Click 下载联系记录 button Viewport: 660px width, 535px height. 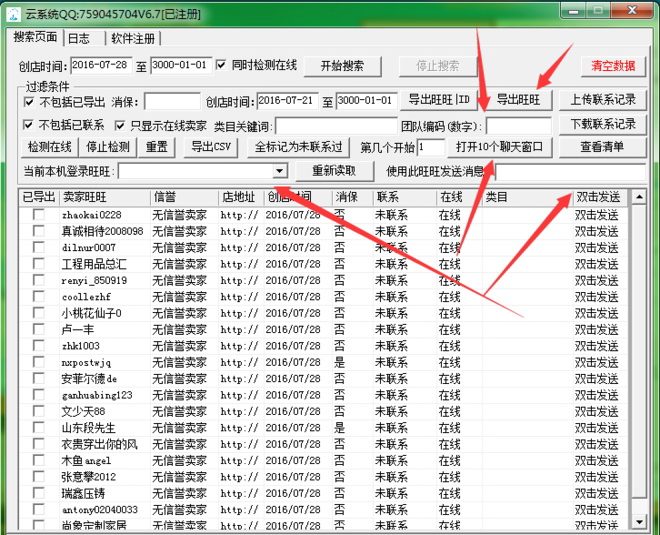603,125
